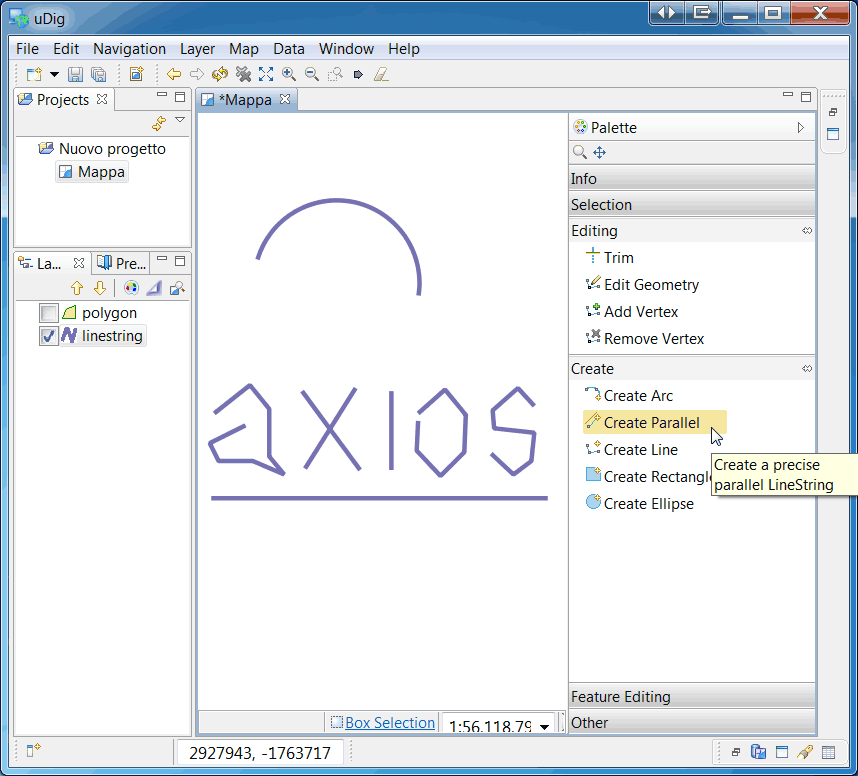Open the dropdown arrow beside New
This screenshot has width=858, height=776.
coord(54,74)
